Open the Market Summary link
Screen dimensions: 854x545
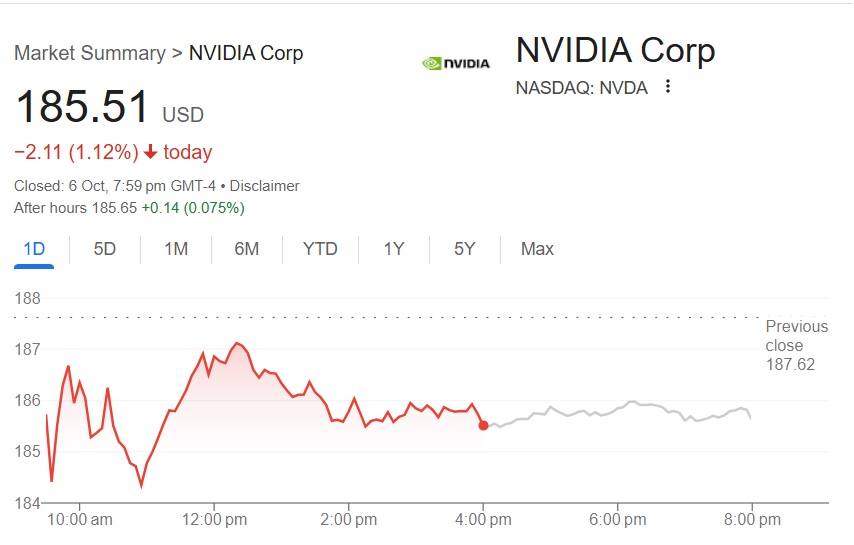coord(89,53)
